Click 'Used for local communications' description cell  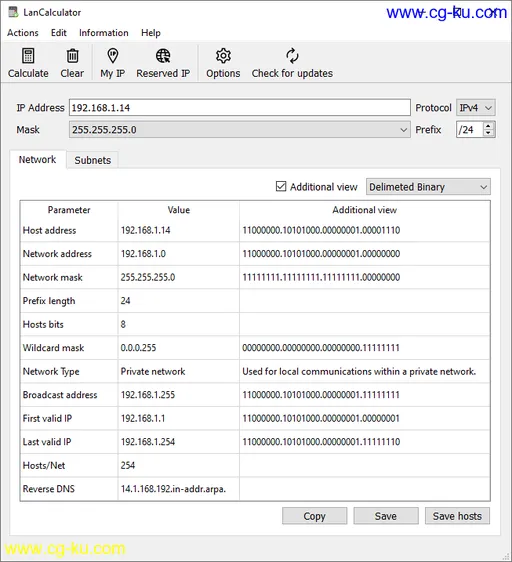[x=365, y=371]
